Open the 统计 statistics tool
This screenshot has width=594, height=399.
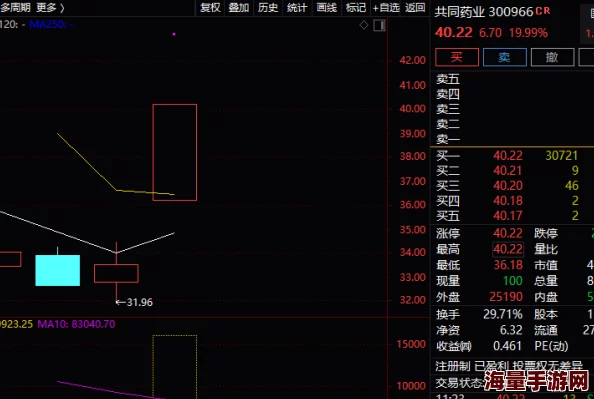(x=297, y=8)
